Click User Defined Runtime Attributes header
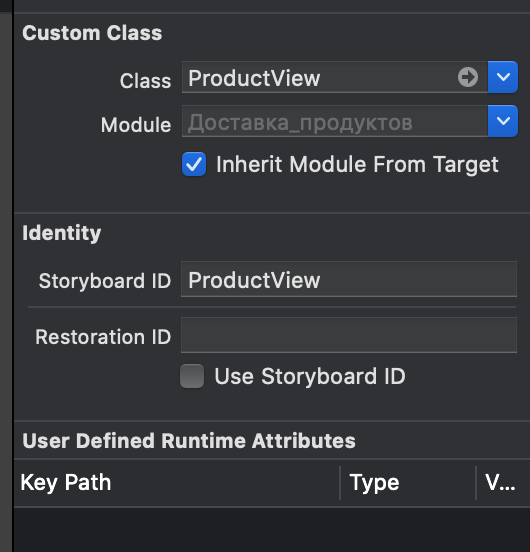This screenshot has width=530, height=552. tap(189, 441)
